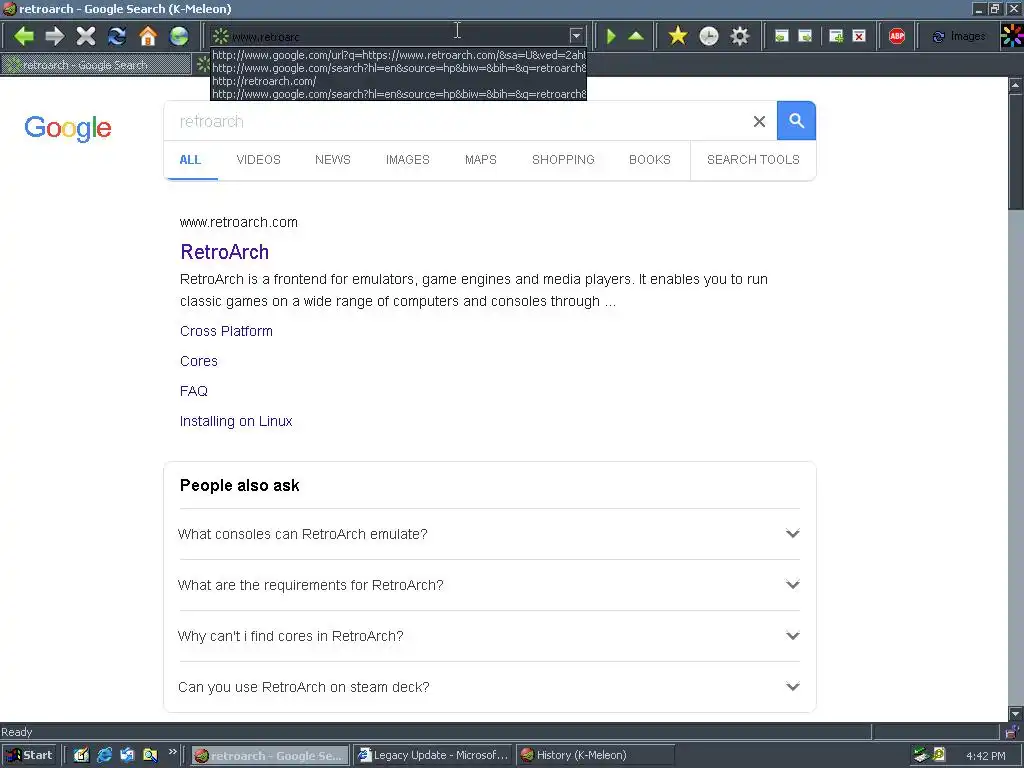Switch to the VIDEOS tab
This screenshot has height=768, width=1024.
(259, 160)
